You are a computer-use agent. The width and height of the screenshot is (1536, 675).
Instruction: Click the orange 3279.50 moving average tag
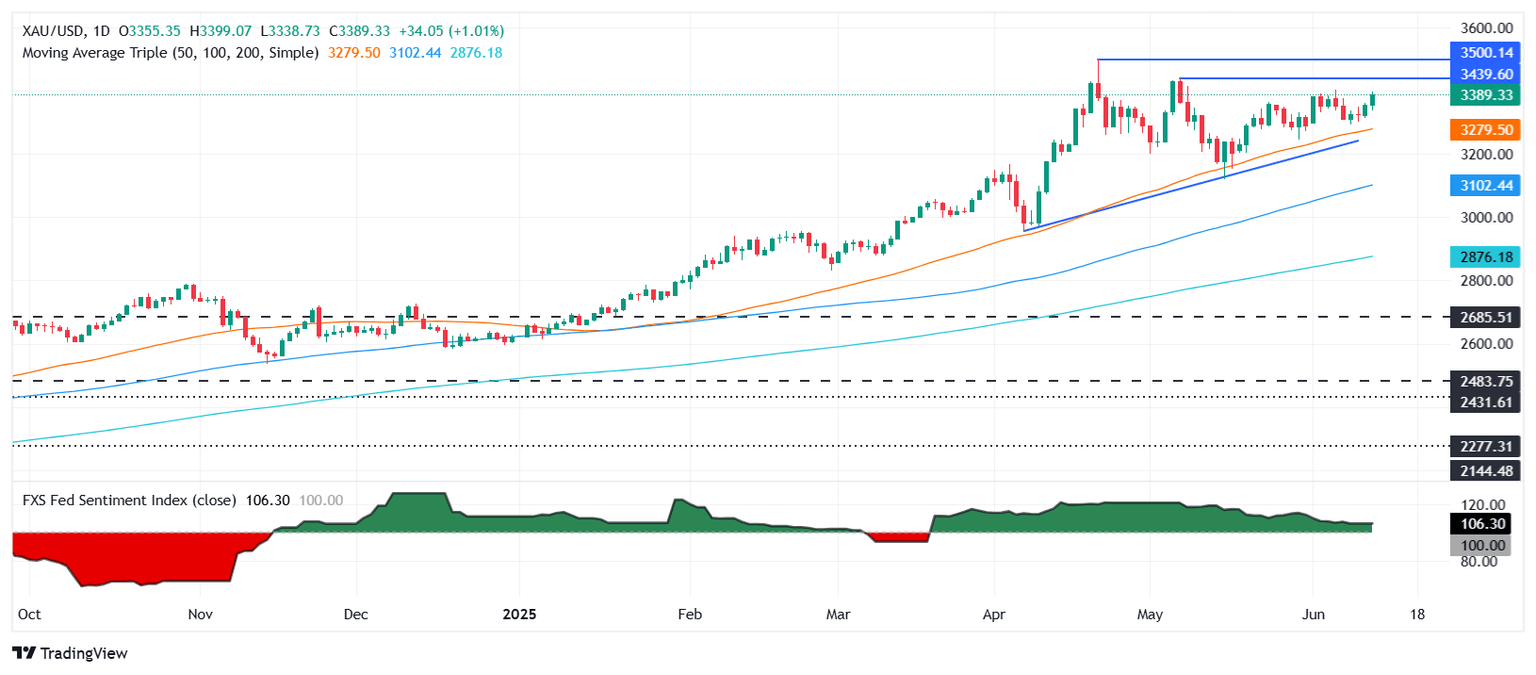coord(1484,130)
